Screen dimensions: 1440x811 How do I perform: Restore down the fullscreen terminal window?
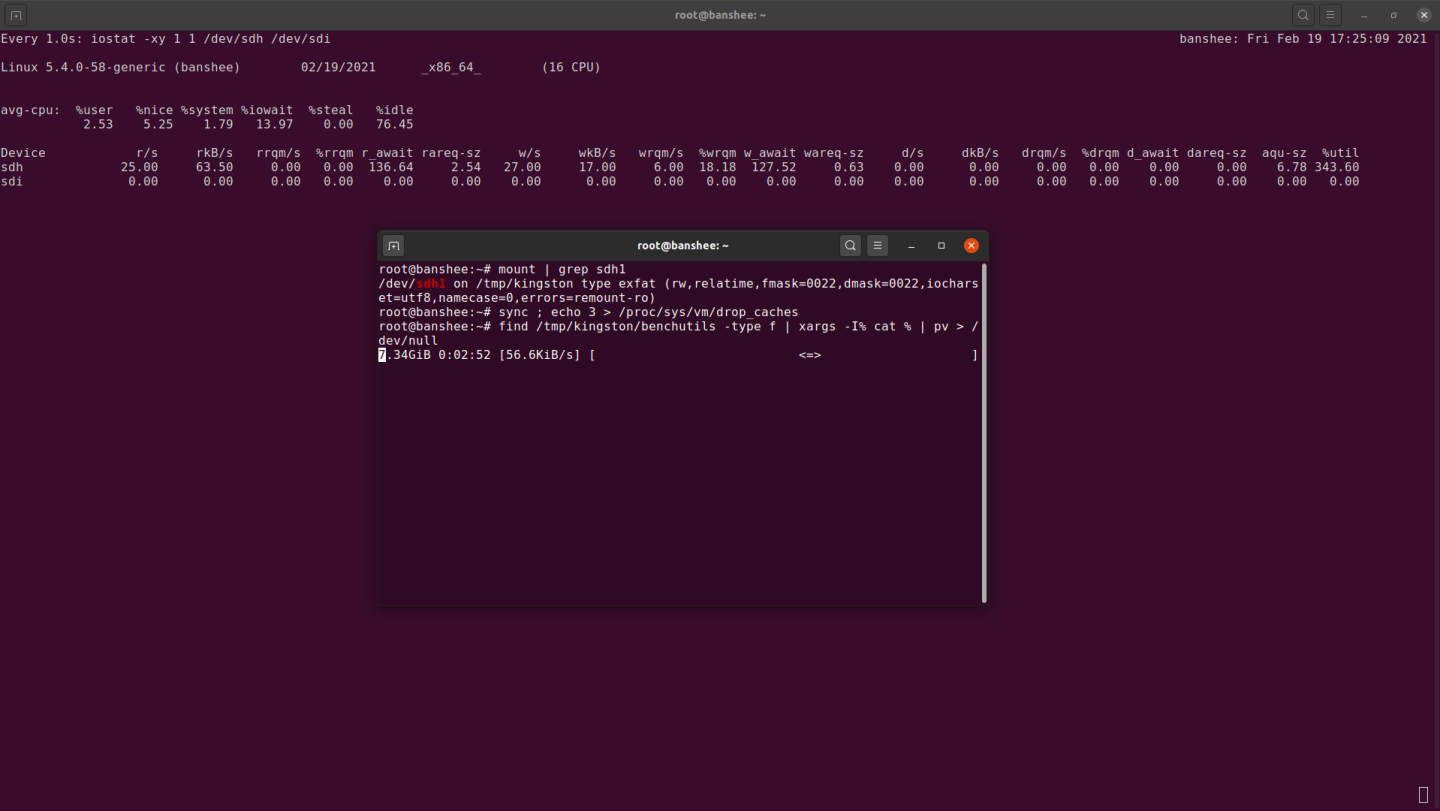click(x=1394, y=15)
